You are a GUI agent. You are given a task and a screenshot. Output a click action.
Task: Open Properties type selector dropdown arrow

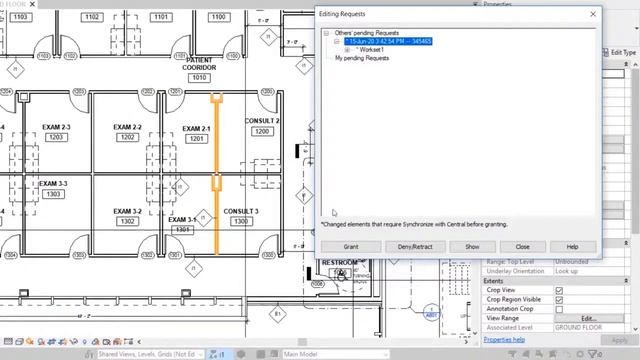click(637, 28)
